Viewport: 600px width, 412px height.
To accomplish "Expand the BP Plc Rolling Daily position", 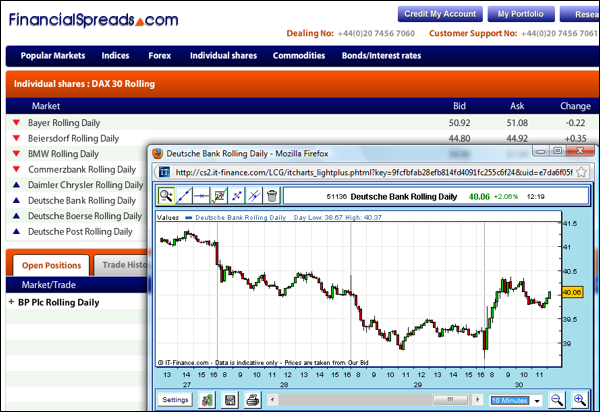I will click(x=11, y=302).
